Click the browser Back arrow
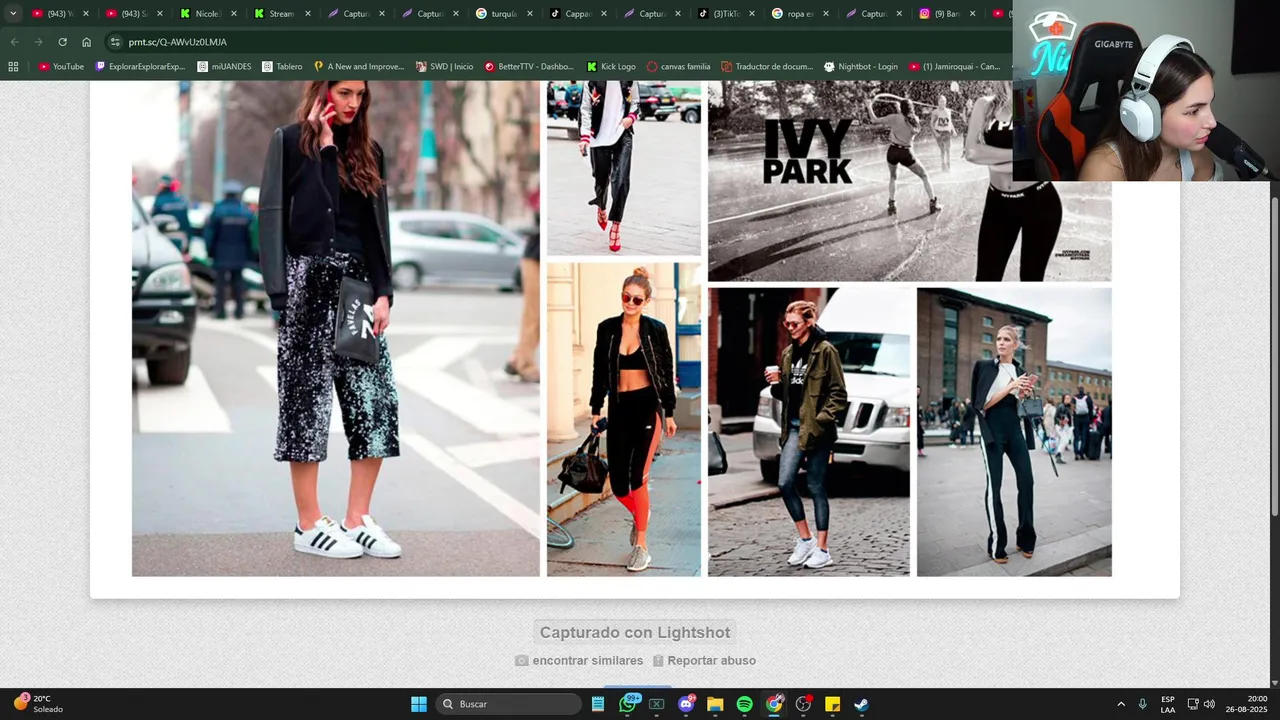Screen dimensions: 1280x720 pyautogui.click(x=14, y=42)
